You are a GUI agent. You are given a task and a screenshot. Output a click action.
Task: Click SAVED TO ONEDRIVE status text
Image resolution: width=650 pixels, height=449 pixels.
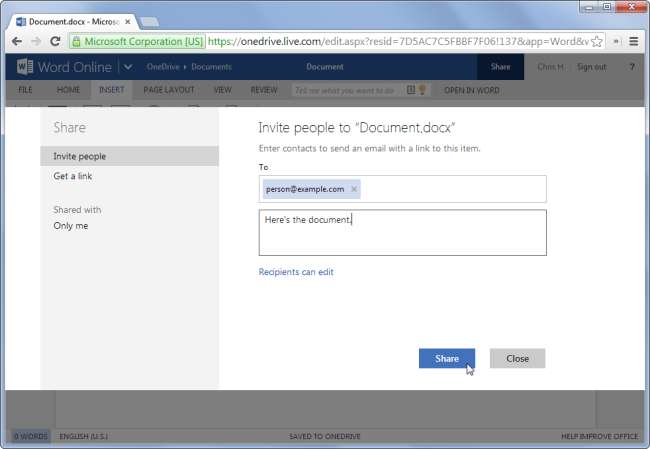click(x=325, y=436)
